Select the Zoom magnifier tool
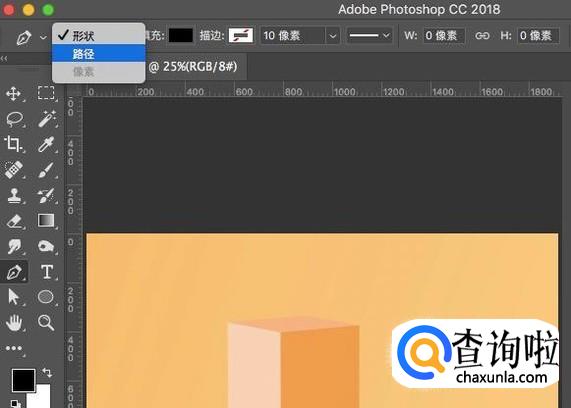The width and height of the screenshot is (571, 408). coord(46,323)
